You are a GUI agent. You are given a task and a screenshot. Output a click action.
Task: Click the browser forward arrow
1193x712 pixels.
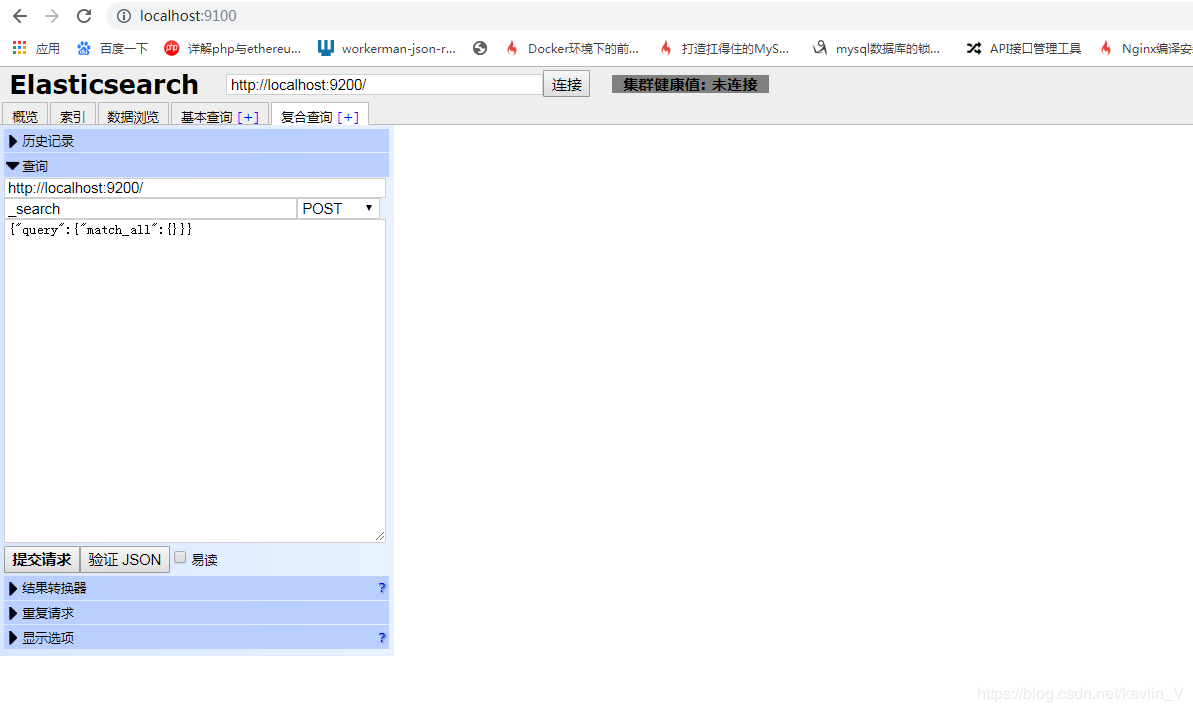(52, 15)
